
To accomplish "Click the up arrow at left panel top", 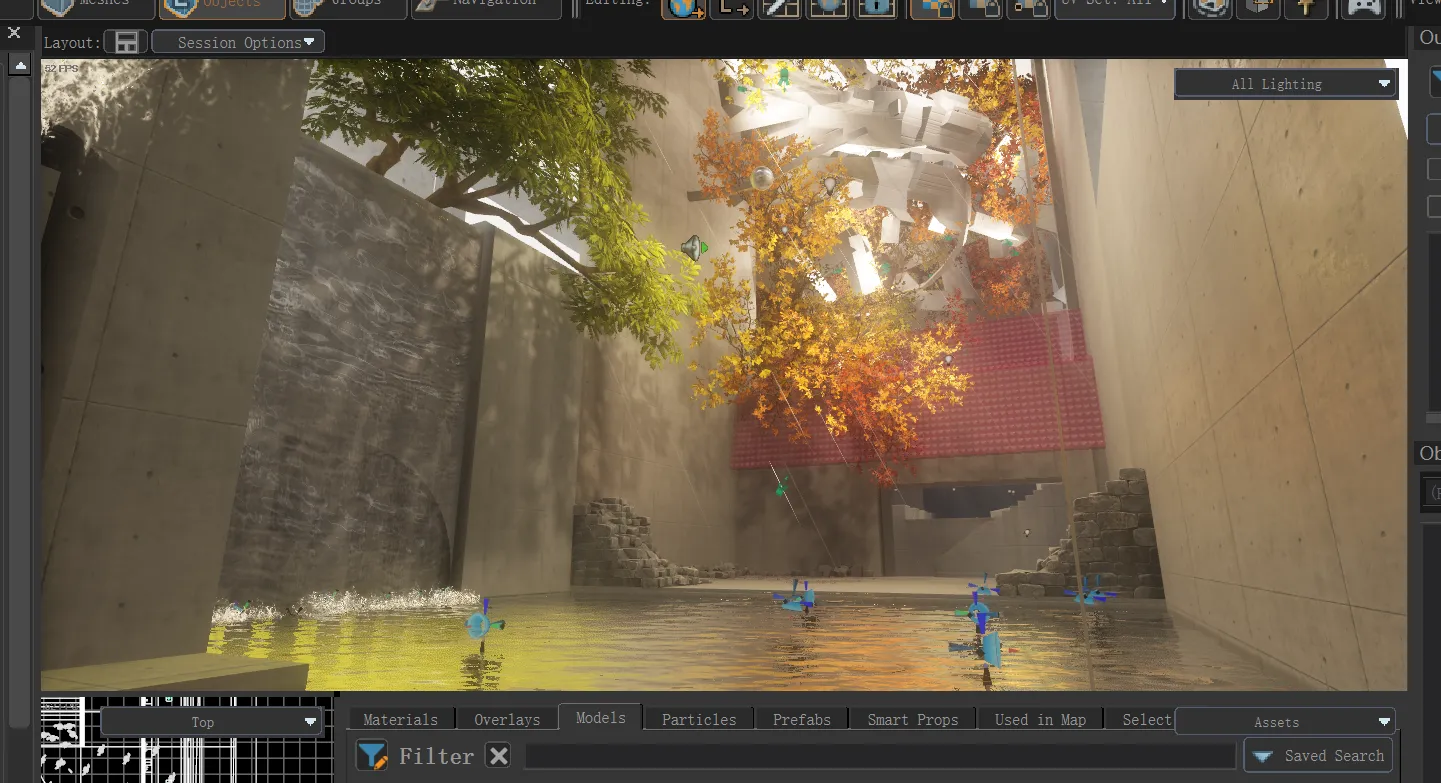I will 19,66.
